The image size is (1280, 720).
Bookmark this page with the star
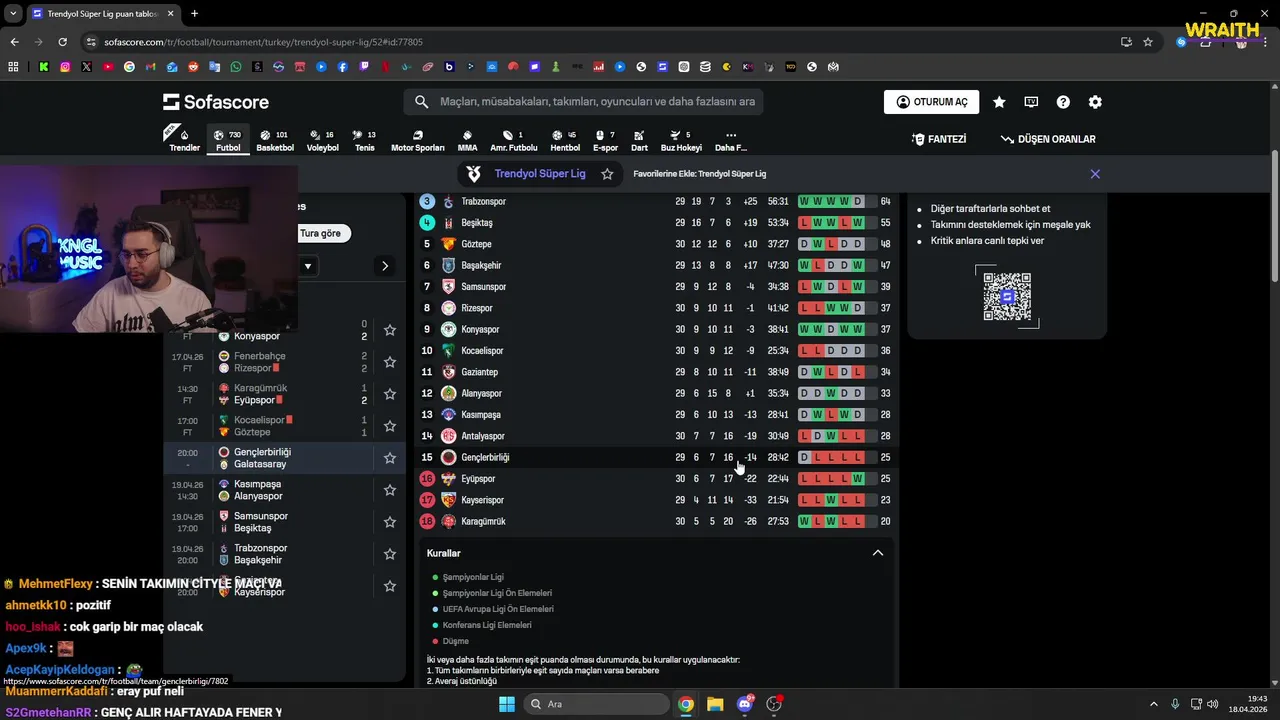click(x=1148, y=42)
